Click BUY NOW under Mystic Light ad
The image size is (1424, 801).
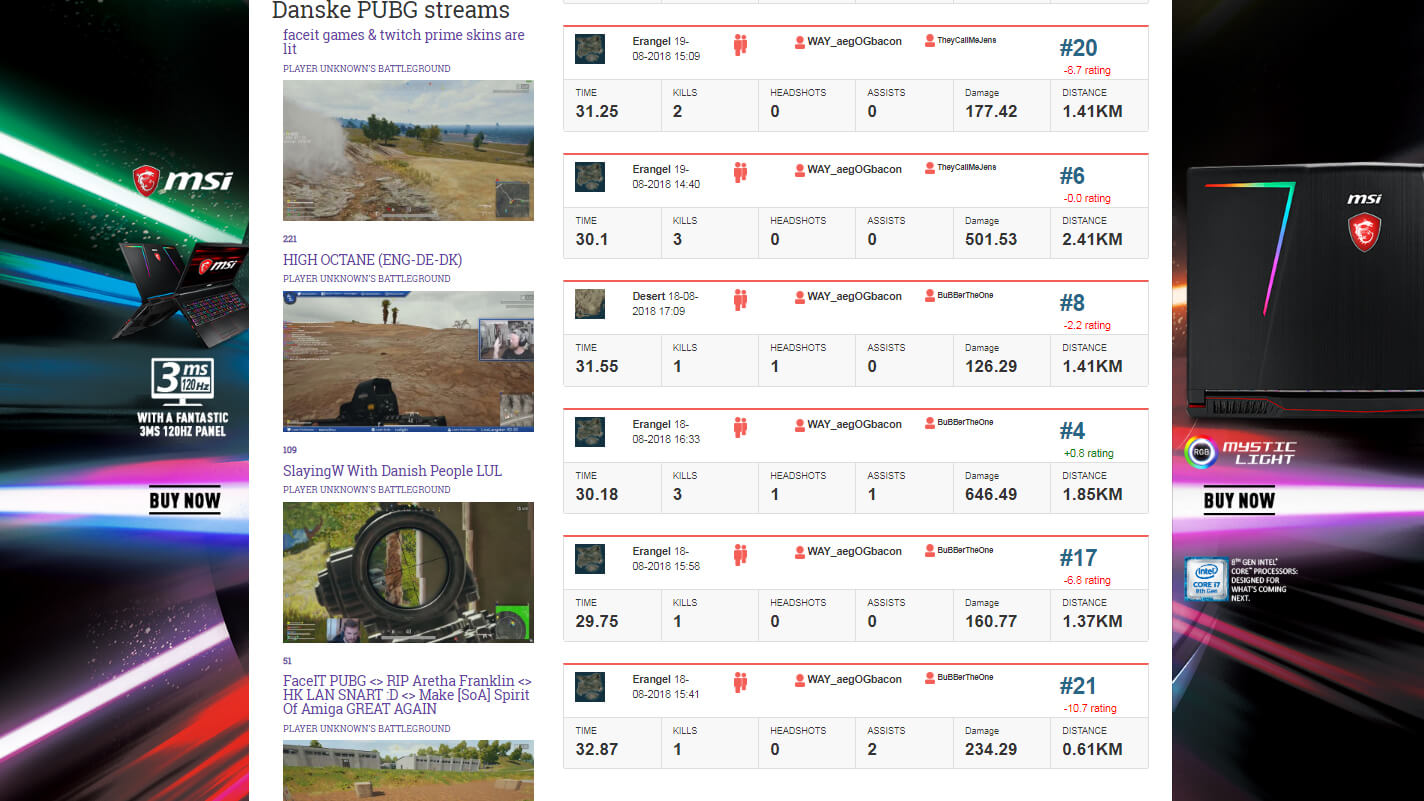click(1239, 500)
